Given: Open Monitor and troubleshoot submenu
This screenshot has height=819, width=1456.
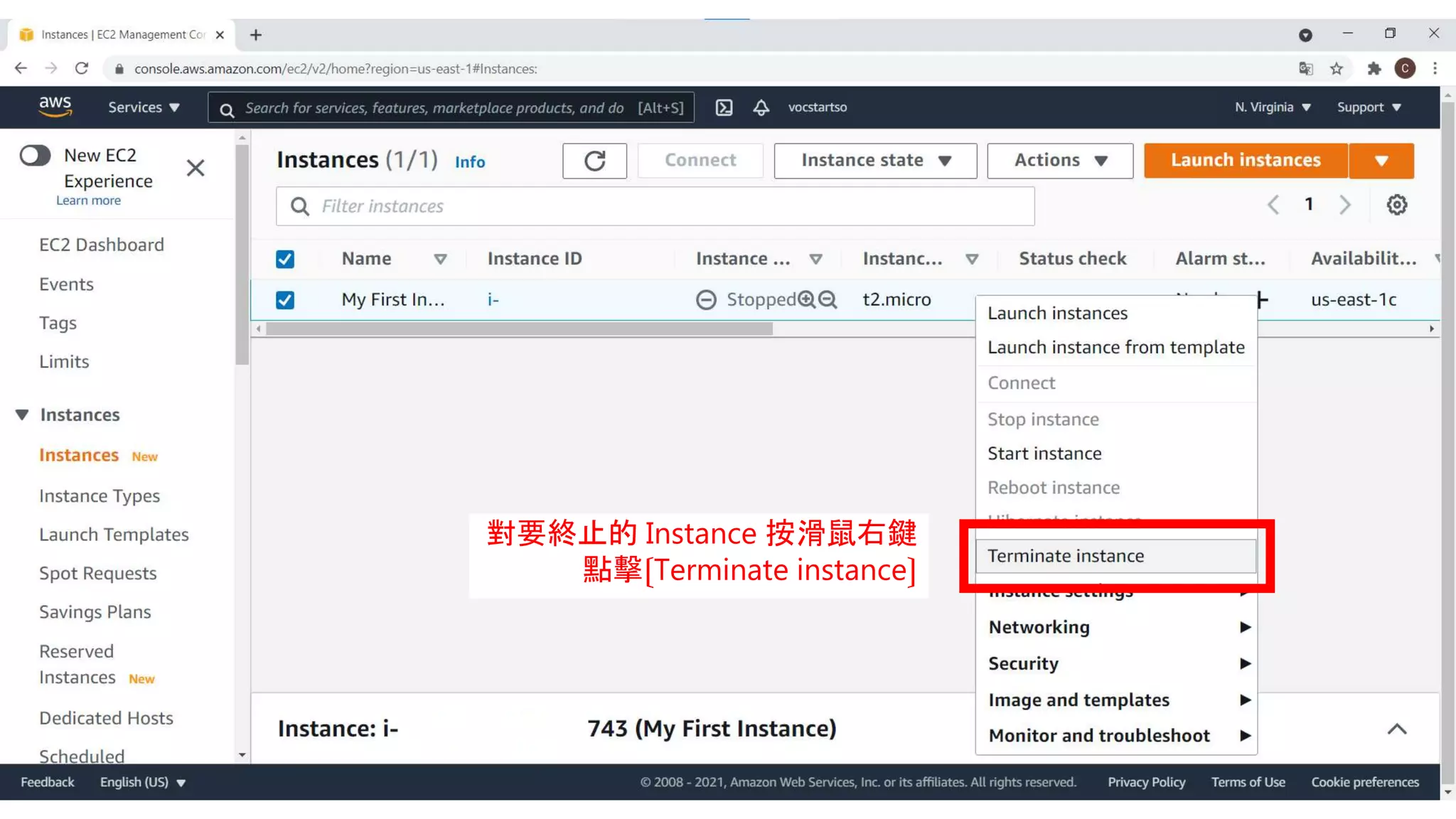Looking at the screenshot, I should (1116, 735).
